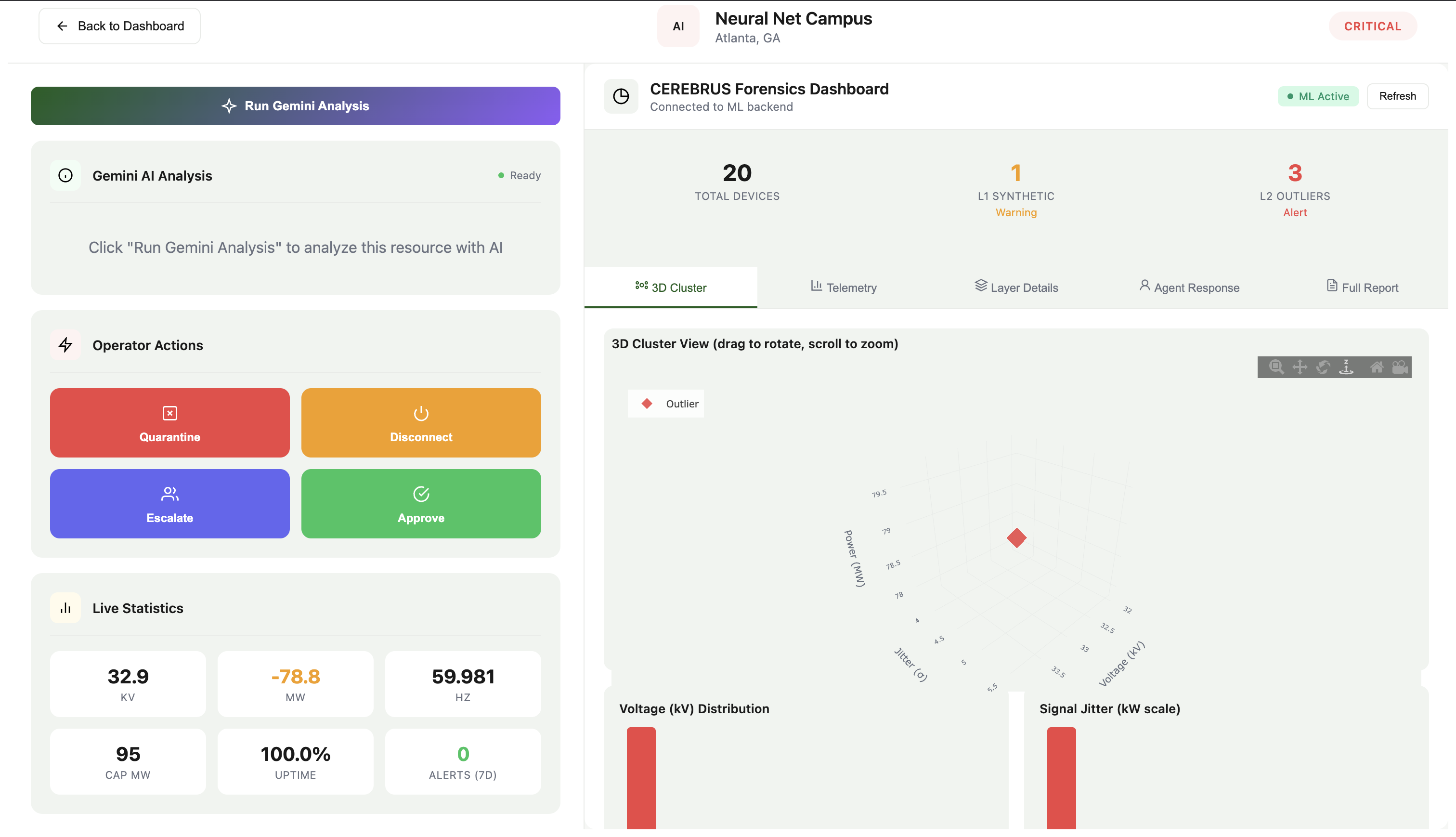Reset camera to default home view
The height and width of the screenshot is (837, 1456).
coord(1377,367)
